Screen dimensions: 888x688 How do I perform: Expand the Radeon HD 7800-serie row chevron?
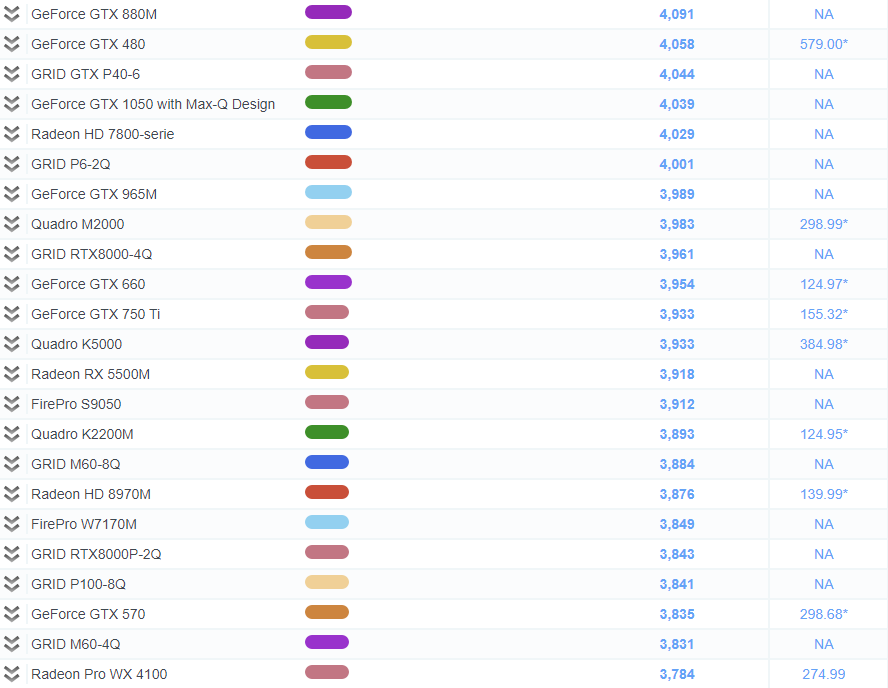[11, 134]
